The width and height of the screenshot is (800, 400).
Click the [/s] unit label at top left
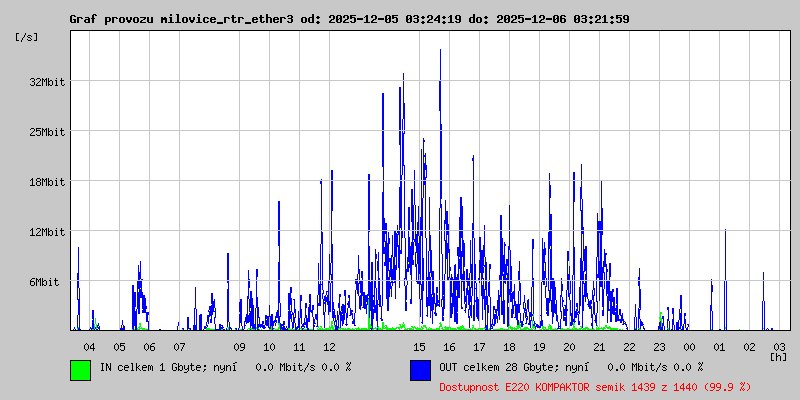point(27,37)
